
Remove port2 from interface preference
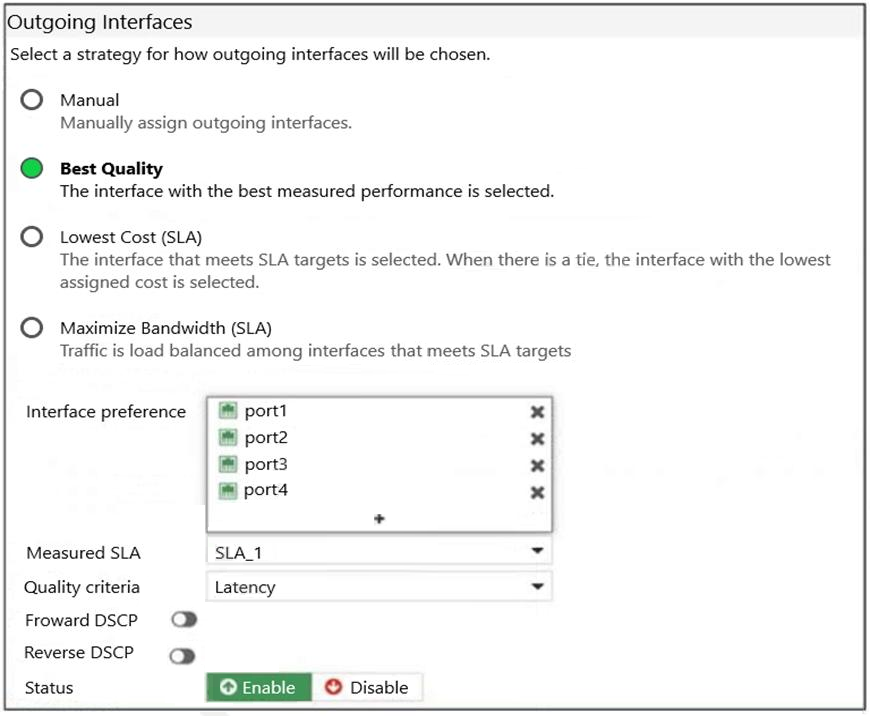[537, 439]
